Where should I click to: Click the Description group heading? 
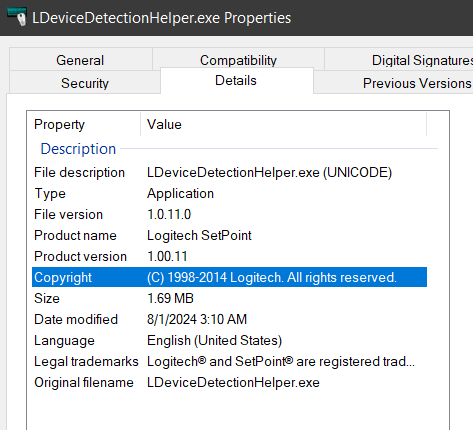(x=78, y=148)
